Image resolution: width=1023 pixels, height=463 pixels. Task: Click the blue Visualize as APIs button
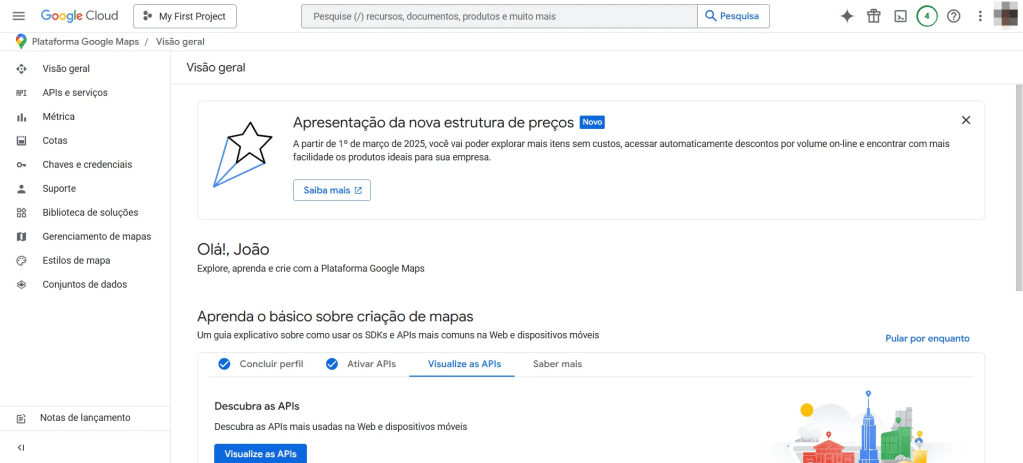(260, 453)
